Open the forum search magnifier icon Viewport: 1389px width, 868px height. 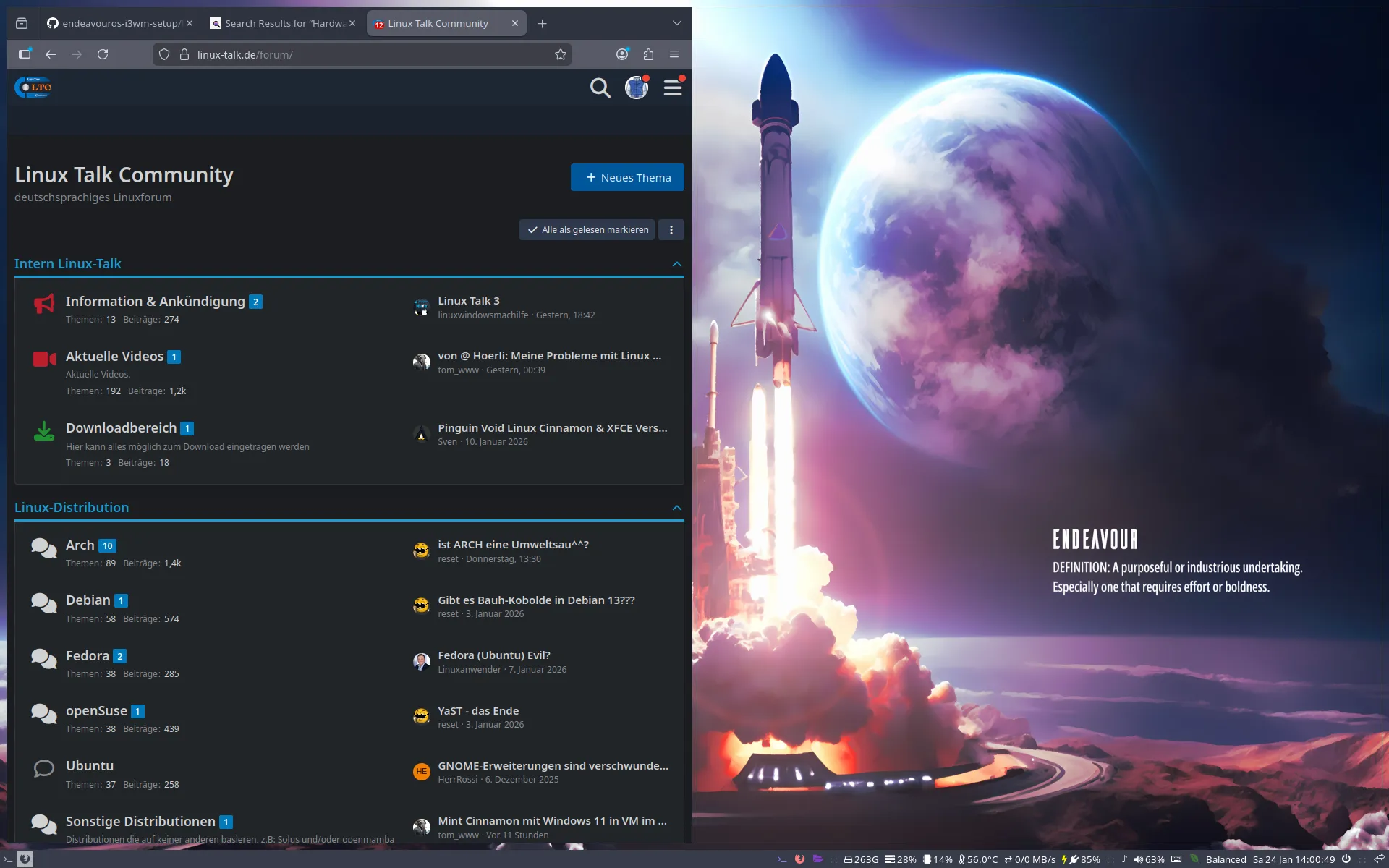point(600,88)
